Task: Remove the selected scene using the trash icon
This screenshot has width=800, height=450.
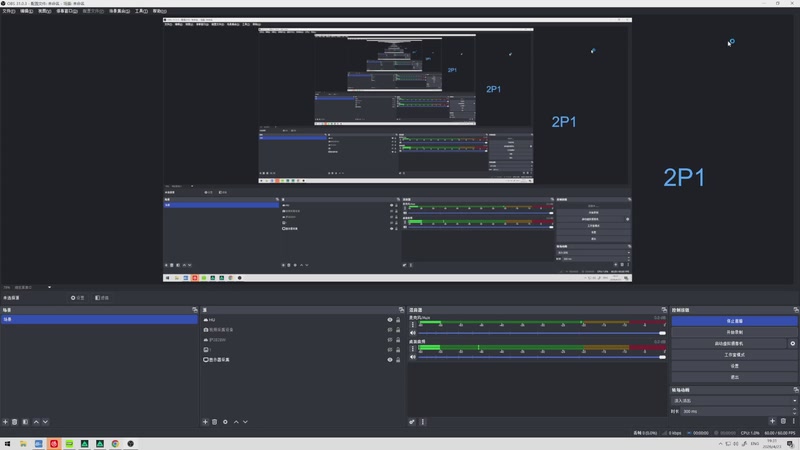Action: pos(15,422)
